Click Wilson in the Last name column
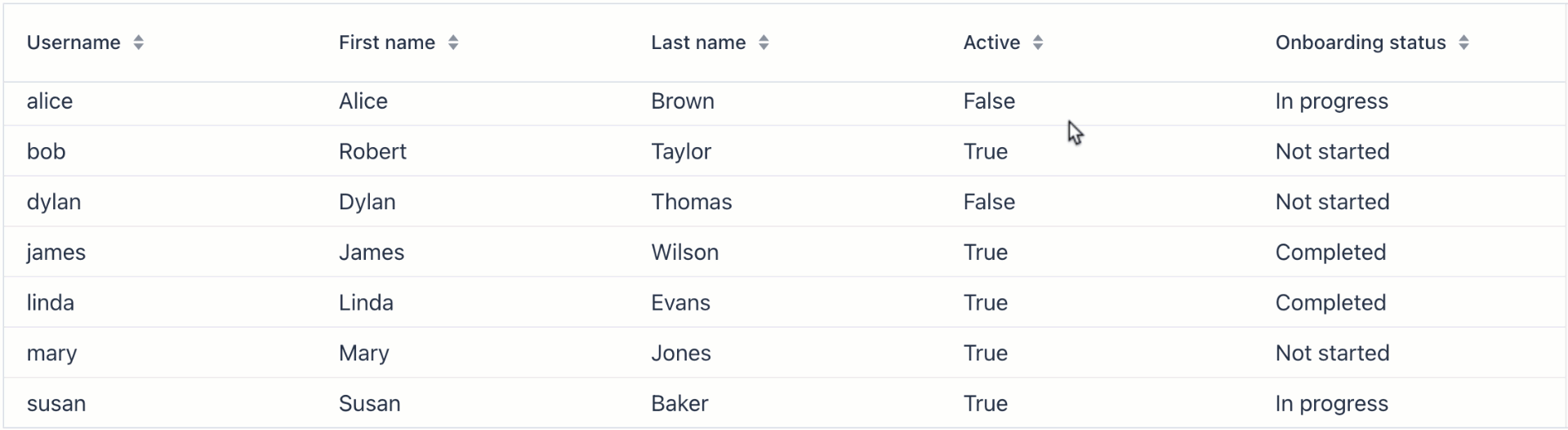 coord(684,253)
